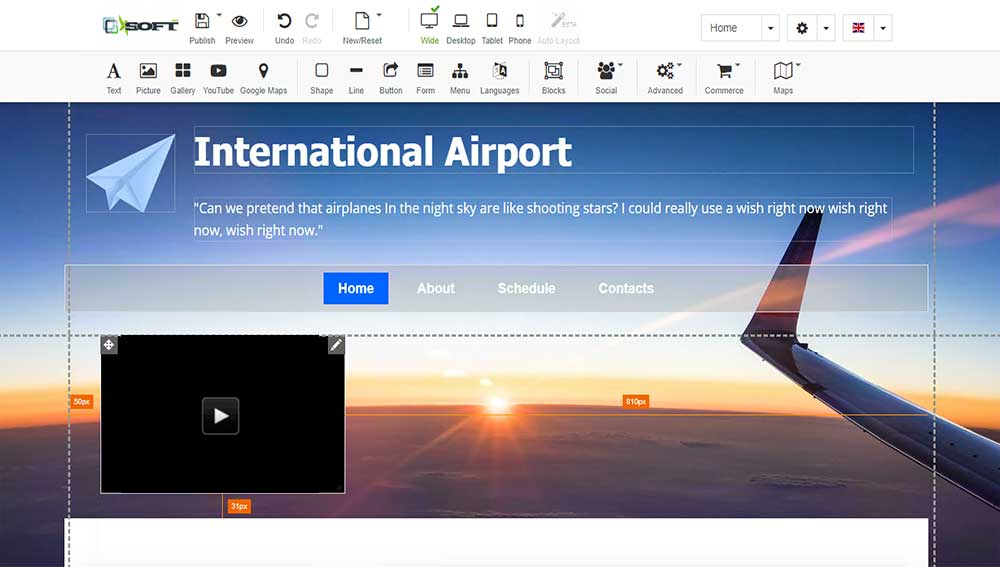Expand the settings gear dropdown arrow

[826, 28]
